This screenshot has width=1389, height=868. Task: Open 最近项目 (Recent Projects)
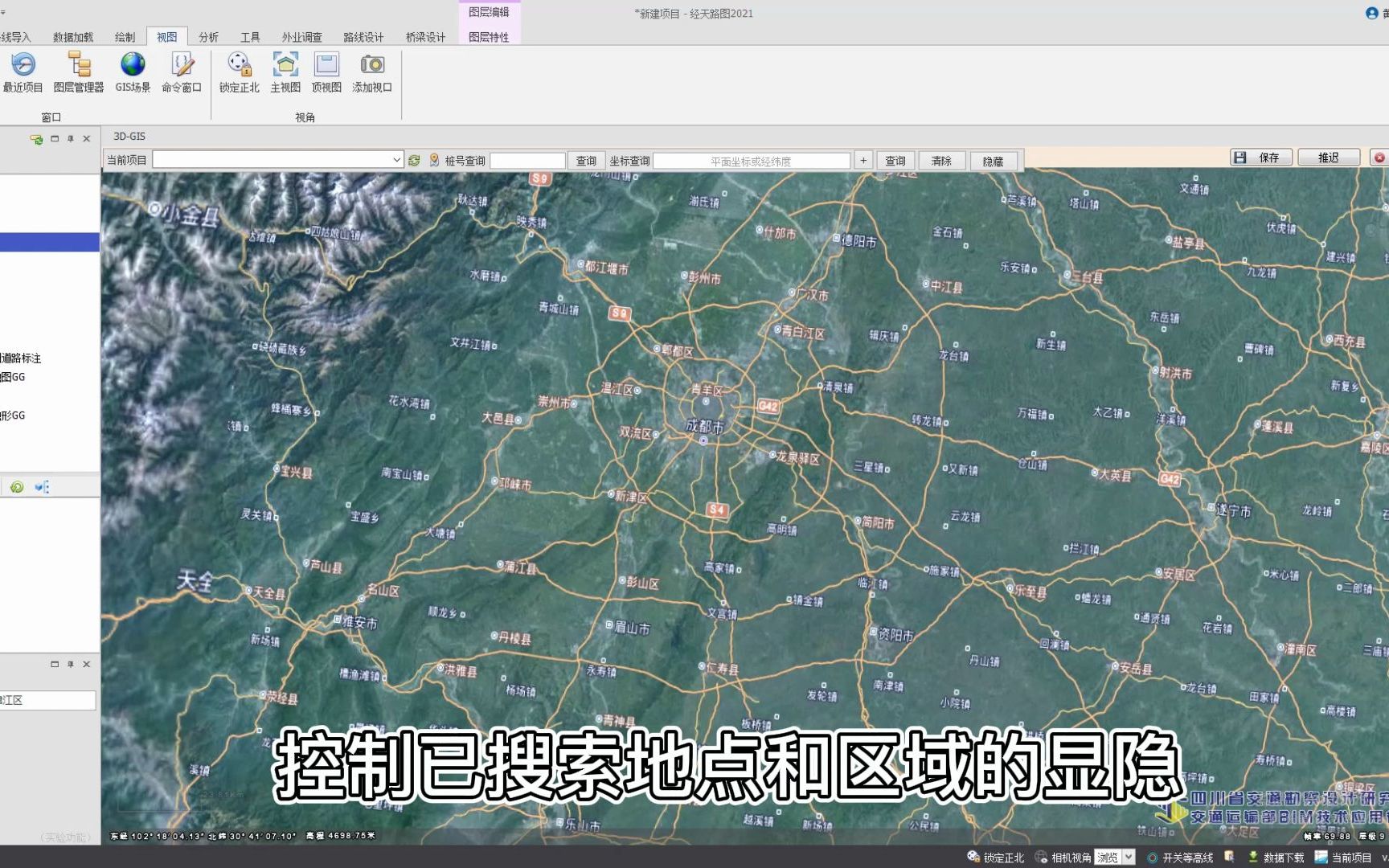coord(24,72)
